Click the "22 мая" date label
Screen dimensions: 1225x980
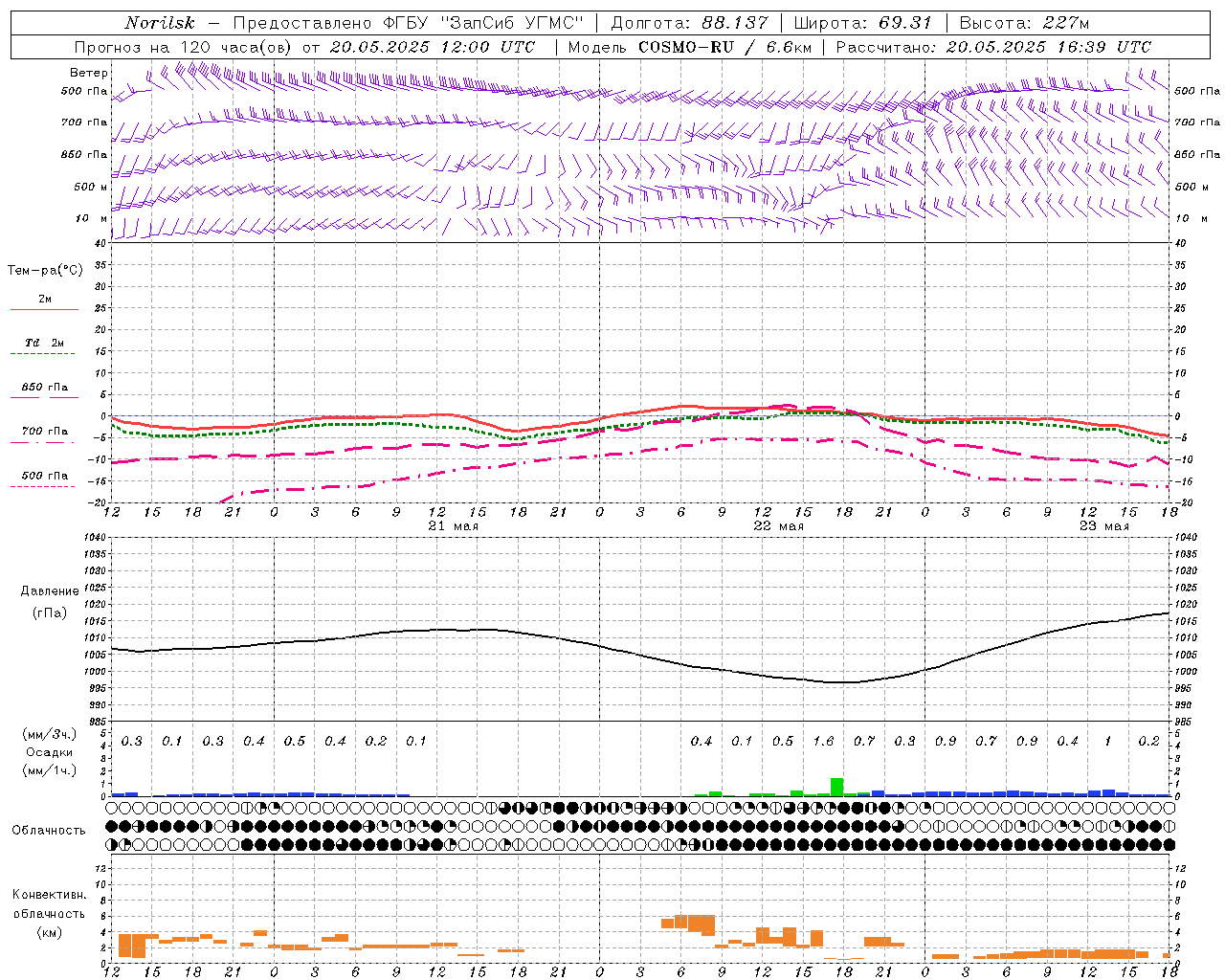(779, 526)
